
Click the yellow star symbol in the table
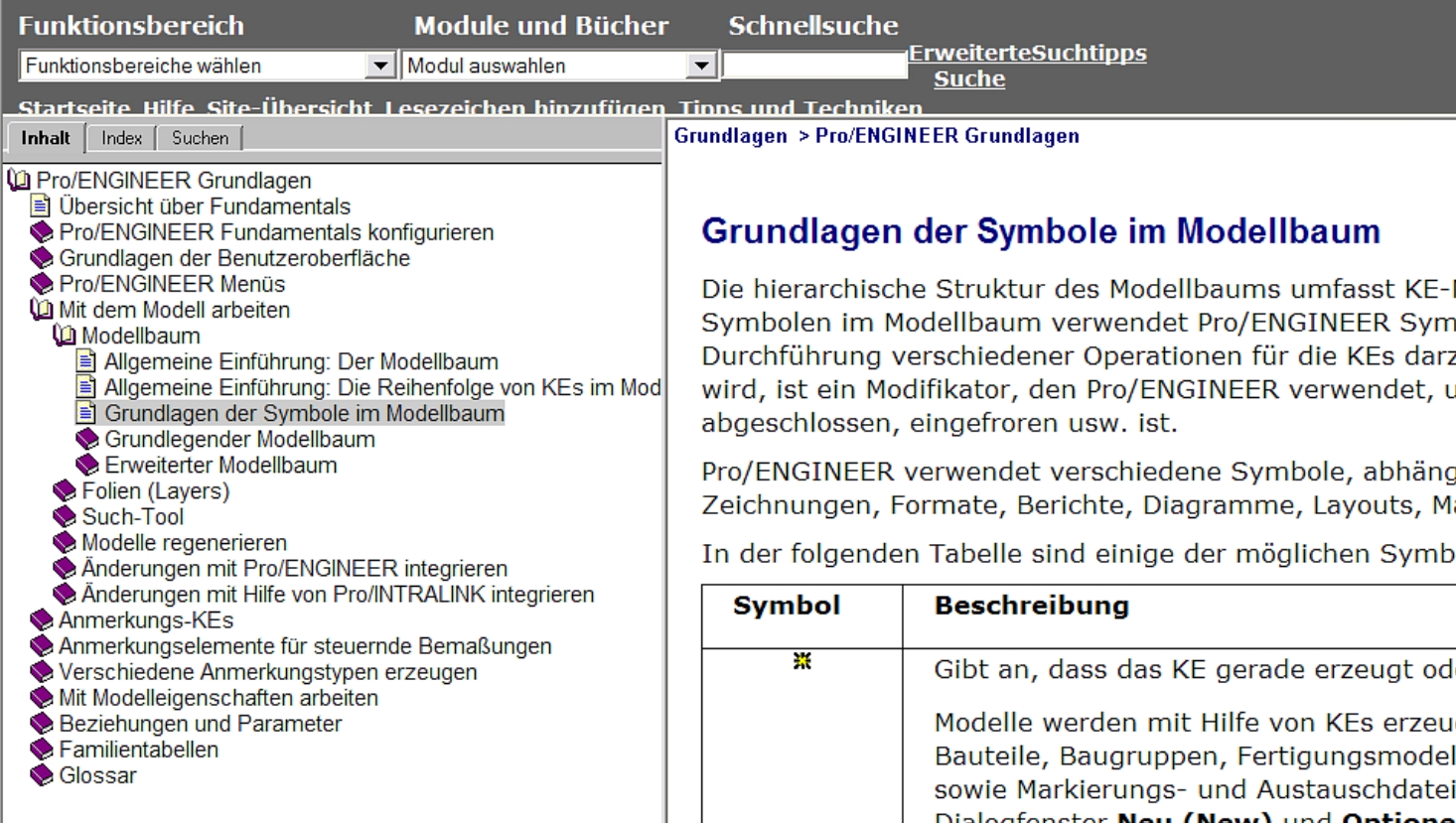pos(802,661)
